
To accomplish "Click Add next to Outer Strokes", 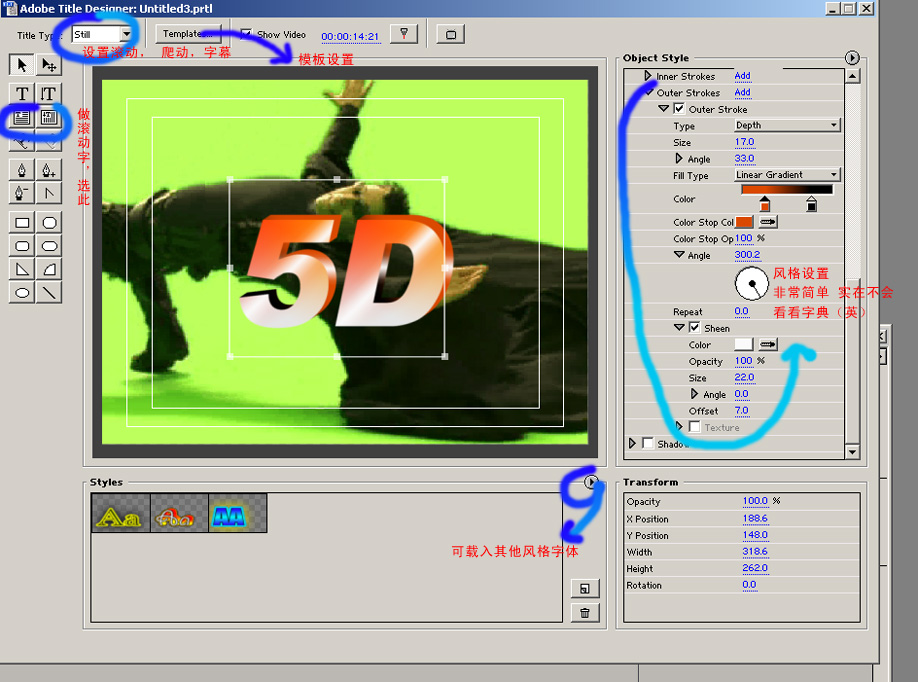I will pyautogui.click(x=742, y=92).
